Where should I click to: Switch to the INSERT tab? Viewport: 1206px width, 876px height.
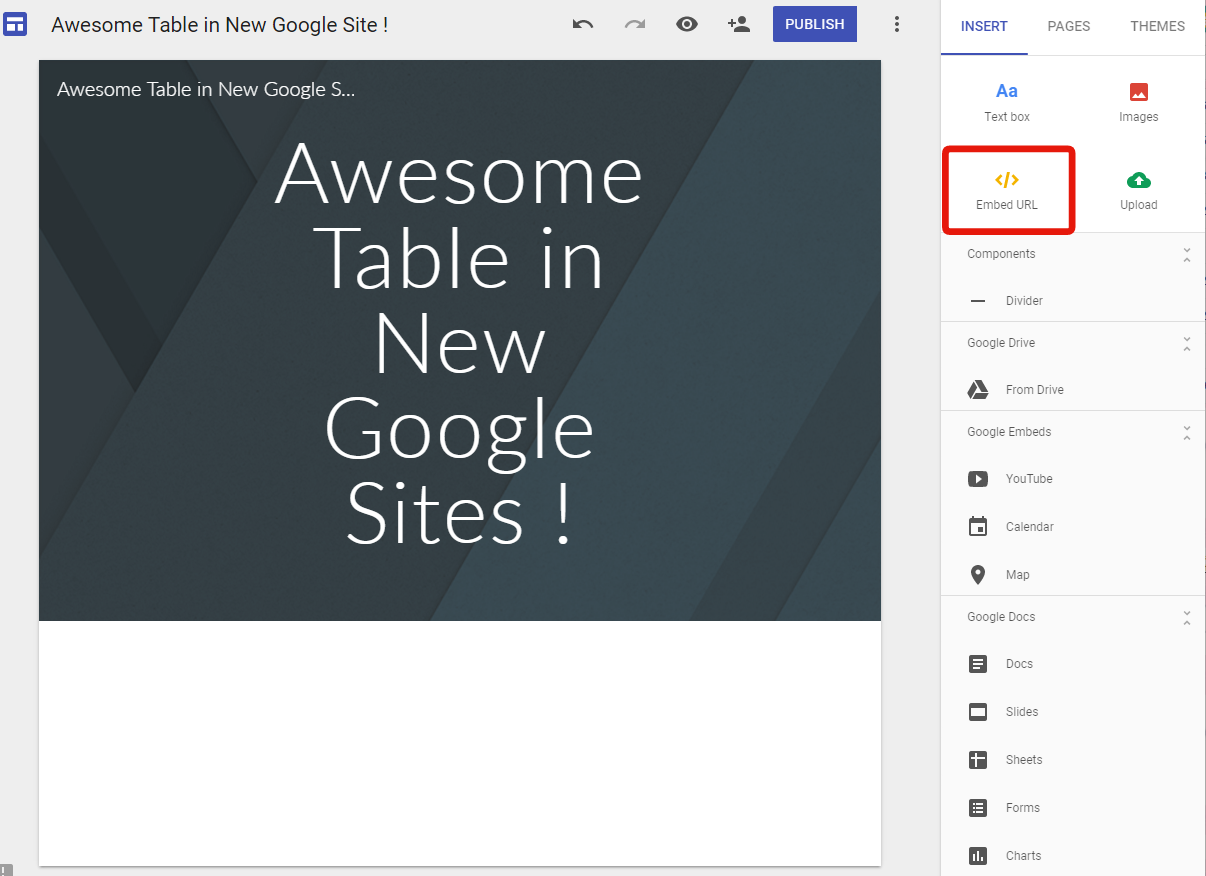pyautogui.click(x=984, y=27)
